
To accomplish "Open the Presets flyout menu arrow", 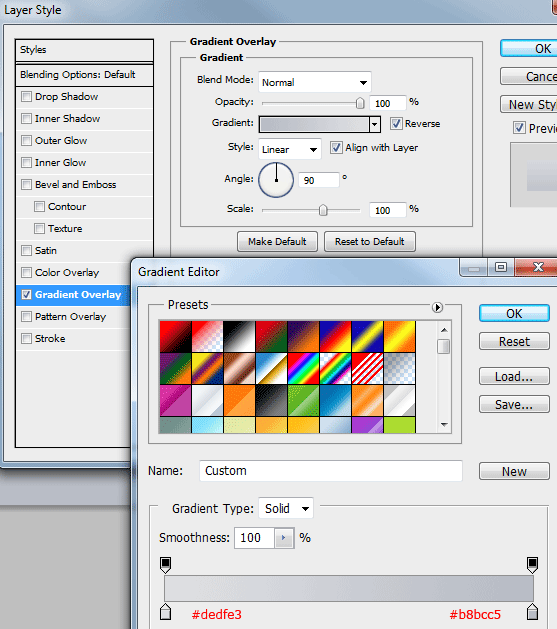I will point(437,307).
